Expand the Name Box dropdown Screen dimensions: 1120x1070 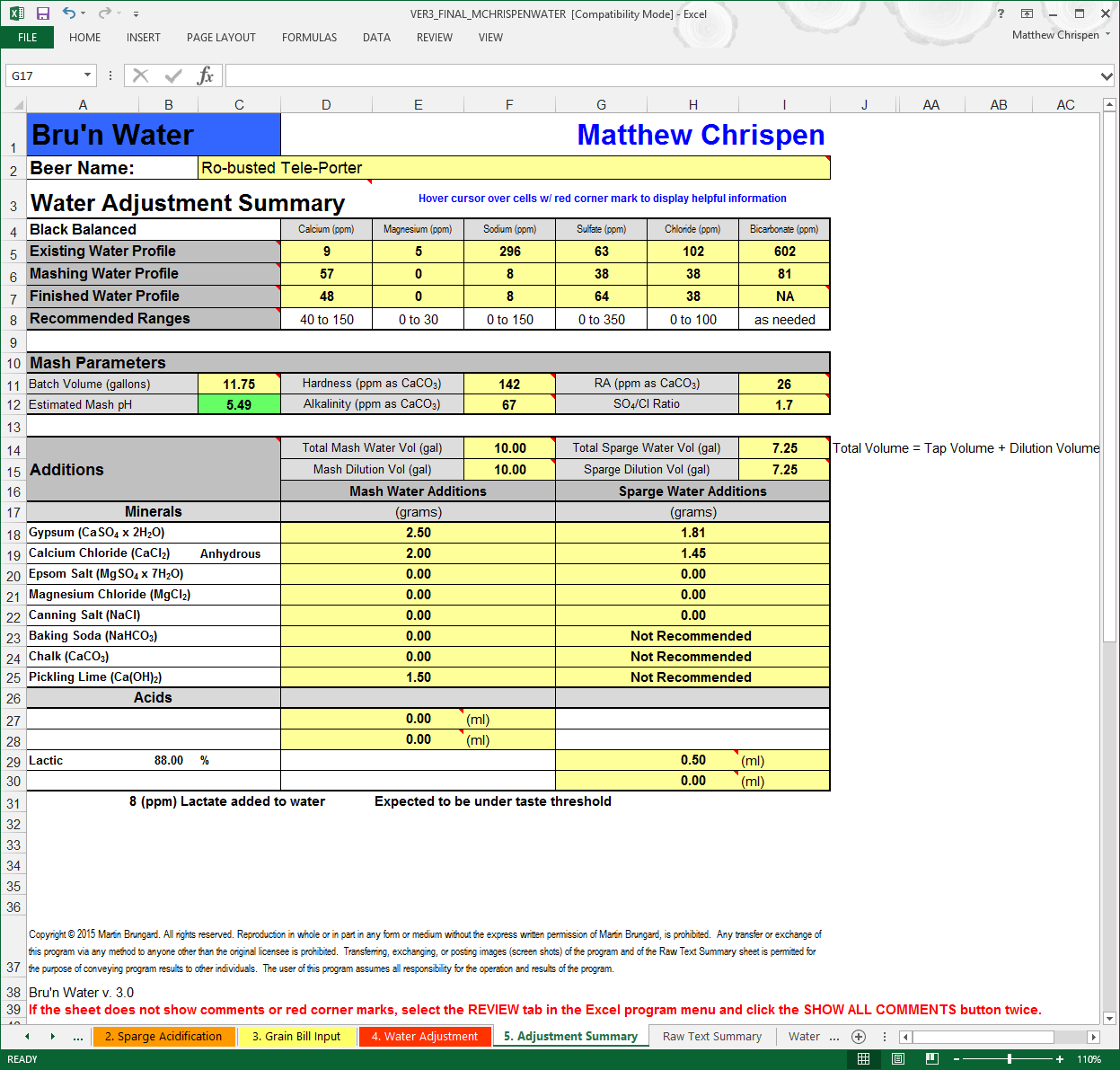tap(86, 75)
